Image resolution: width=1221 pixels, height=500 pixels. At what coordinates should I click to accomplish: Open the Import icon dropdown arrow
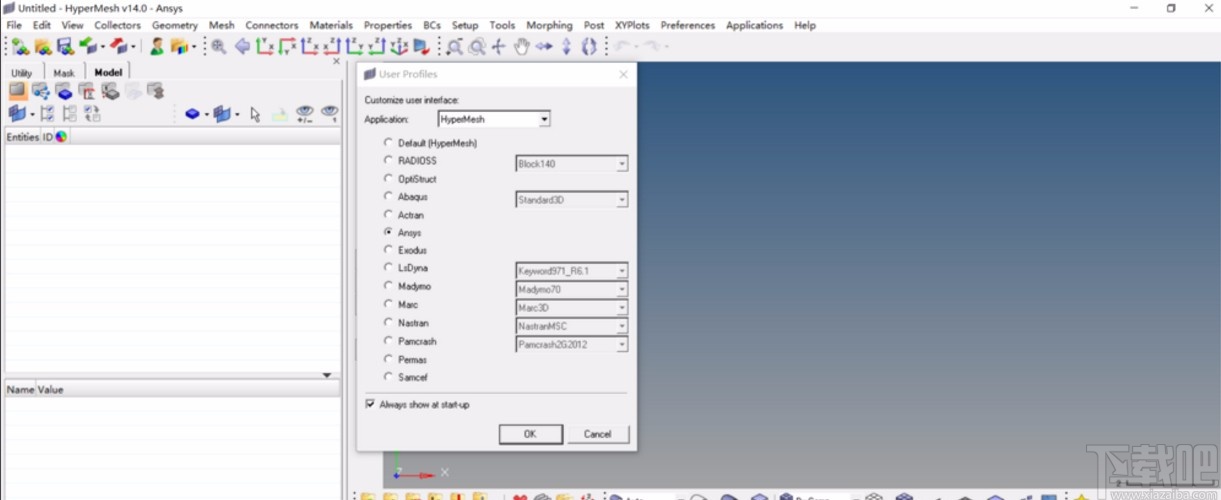[x=102, y=47]
